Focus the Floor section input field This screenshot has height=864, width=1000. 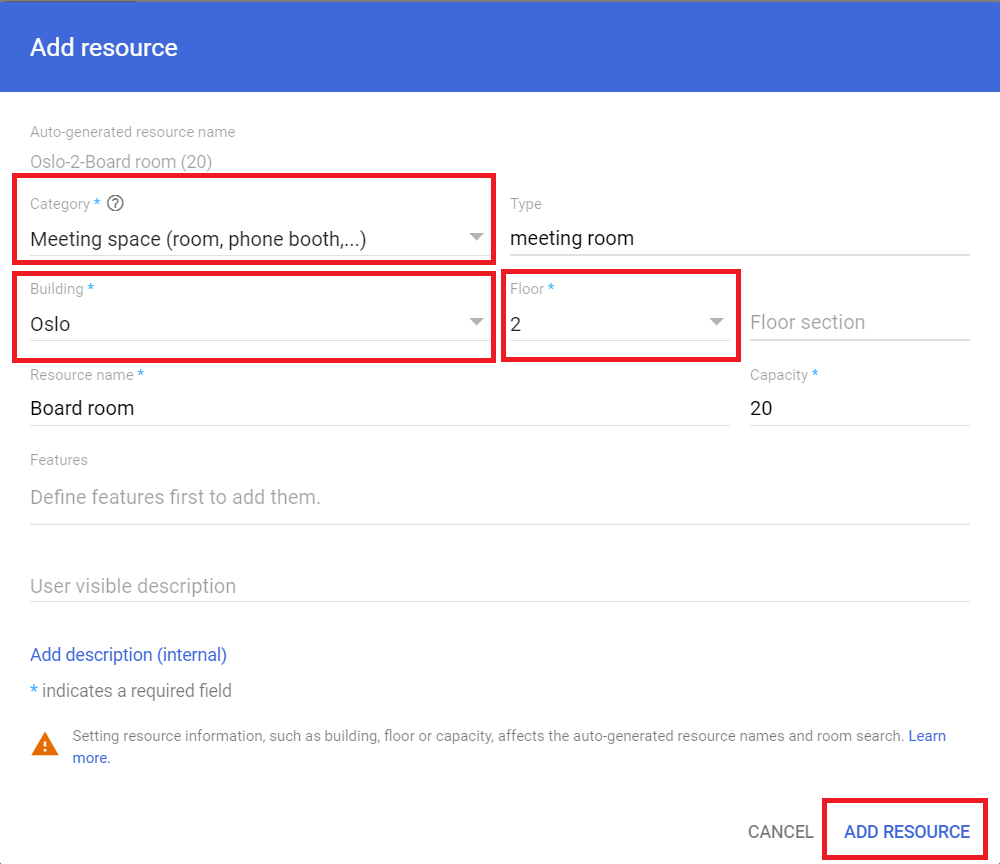[x=858, y=323]
